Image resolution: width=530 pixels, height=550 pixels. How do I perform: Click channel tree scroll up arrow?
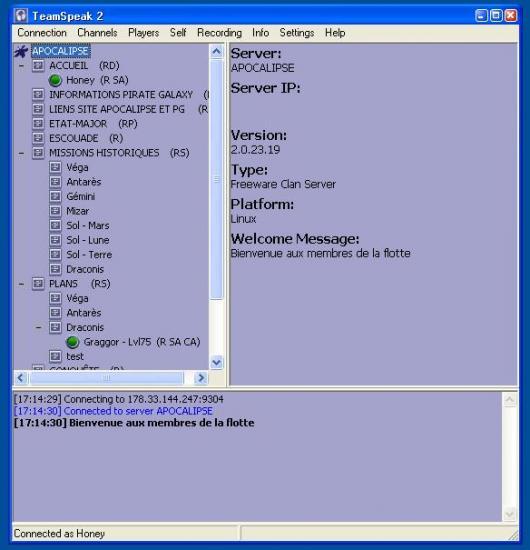point(216,52)
